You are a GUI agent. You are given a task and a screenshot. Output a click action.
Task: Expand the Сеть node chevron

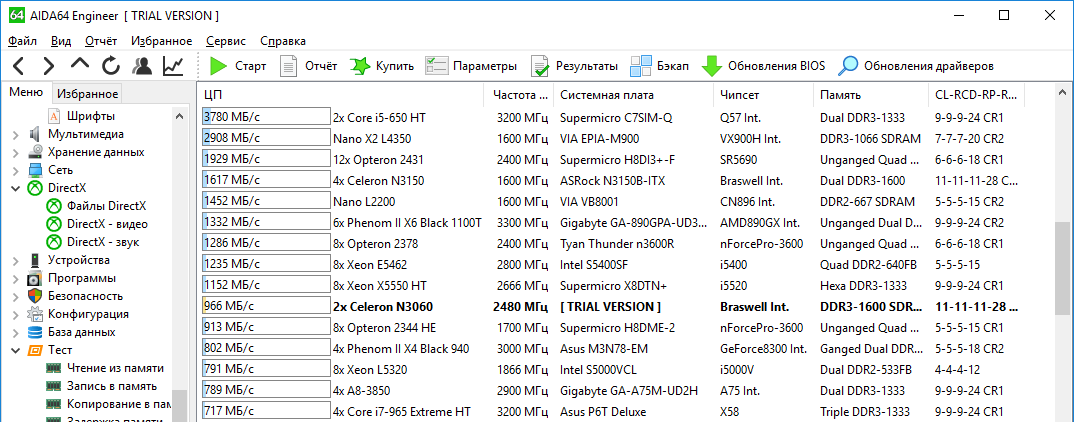click(16, 169)
